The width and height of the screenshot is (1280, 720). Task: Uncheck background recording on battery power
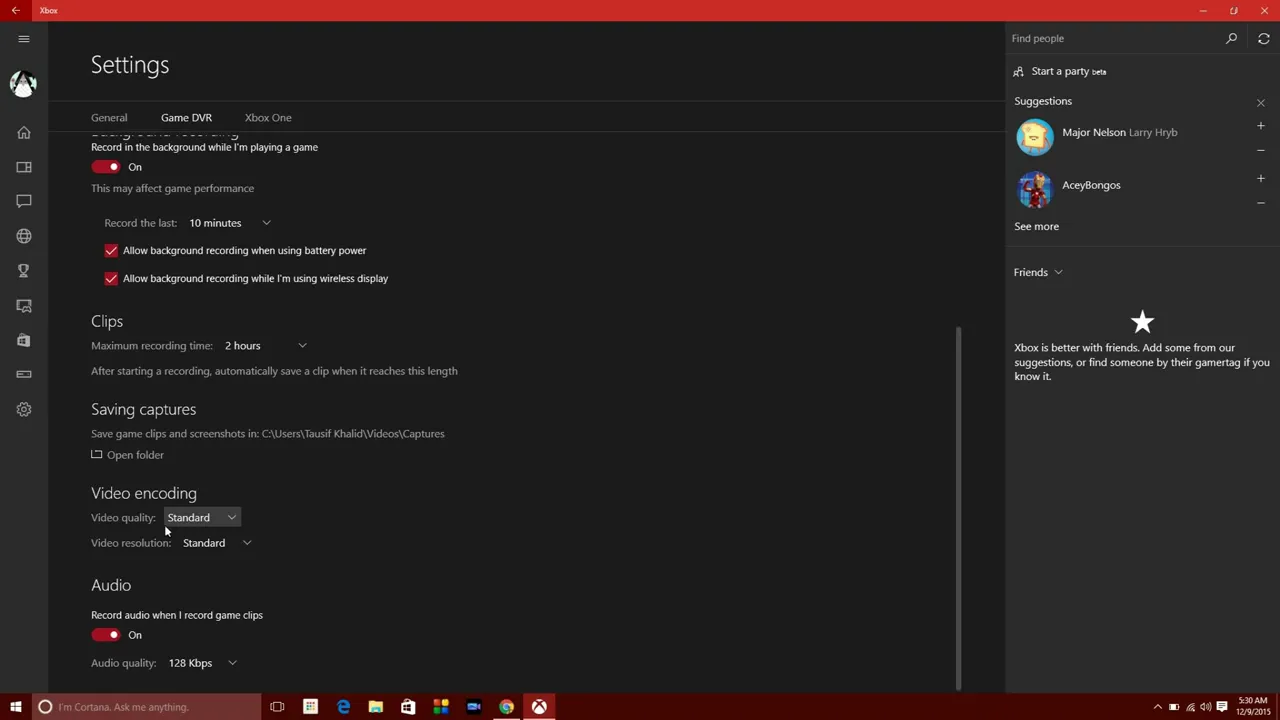[111, 250]
